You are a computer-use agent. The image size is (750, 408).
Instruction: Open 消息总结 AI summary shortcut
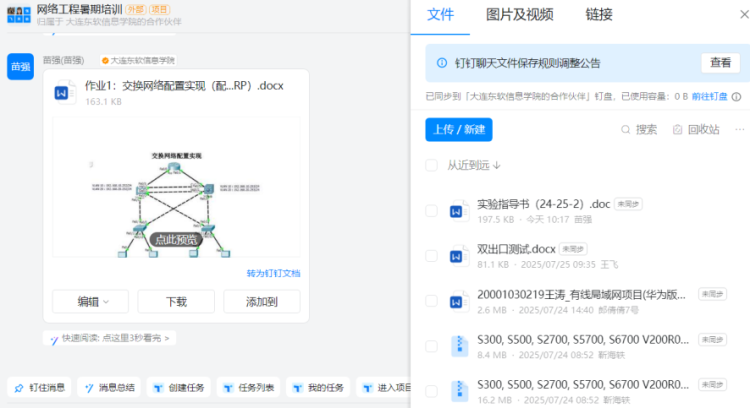point(107,388)
